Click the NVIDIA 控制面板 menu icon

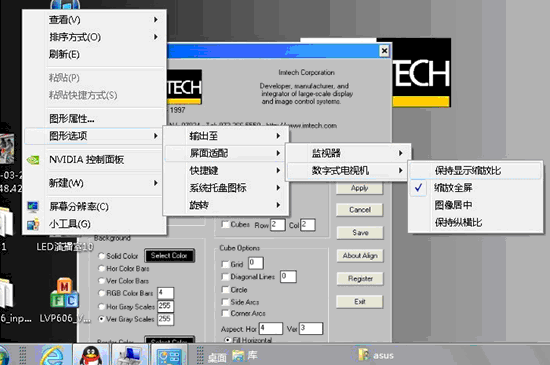(x=33, y=160)
